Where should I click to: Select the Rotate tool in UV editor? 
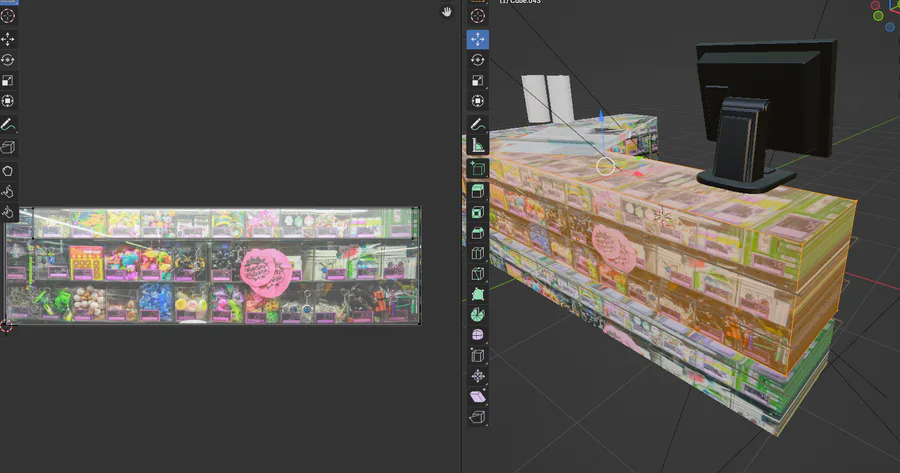[7, 60]
